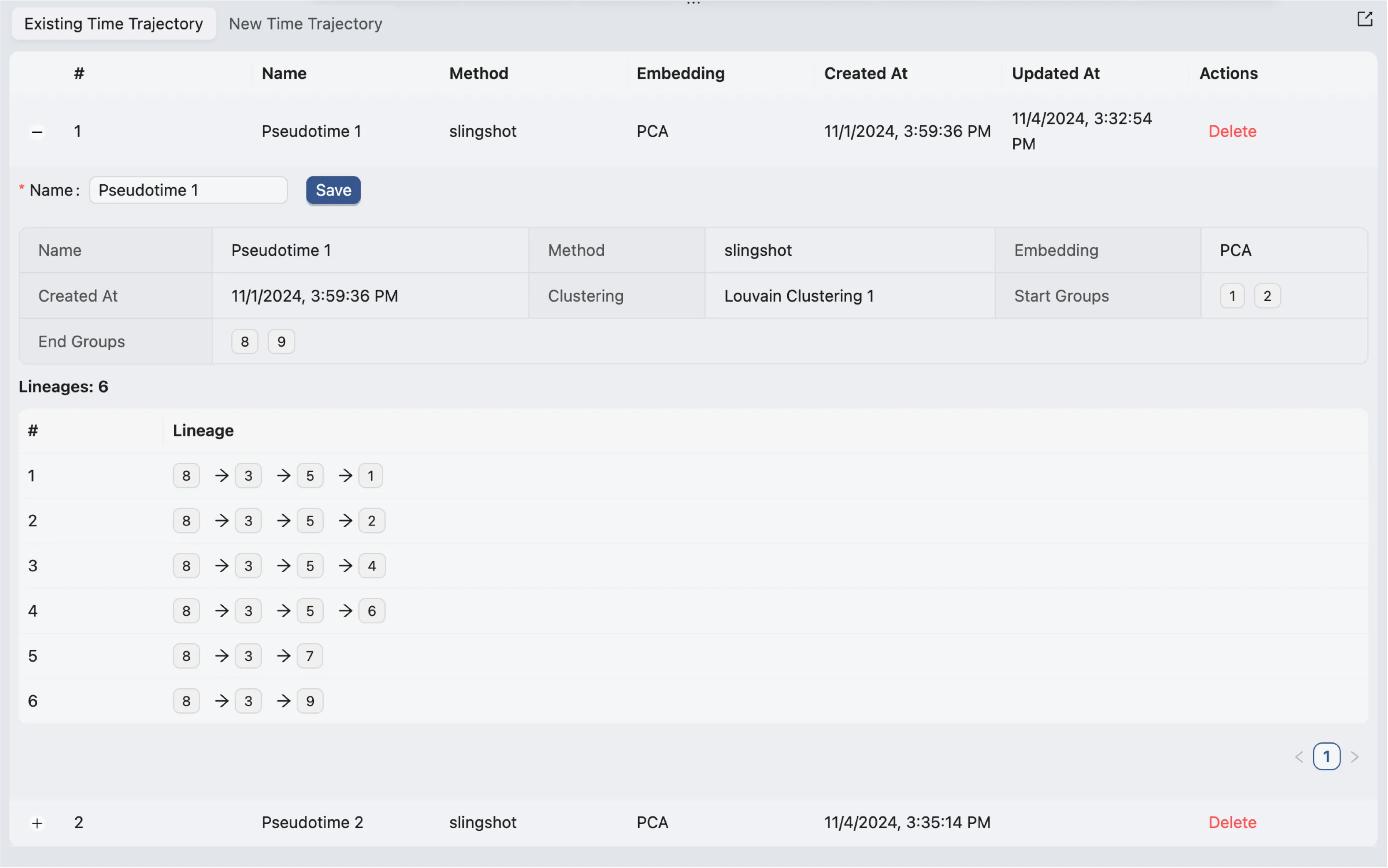
Task: Click End Groups tag 8
Action: tap(245, 342)
